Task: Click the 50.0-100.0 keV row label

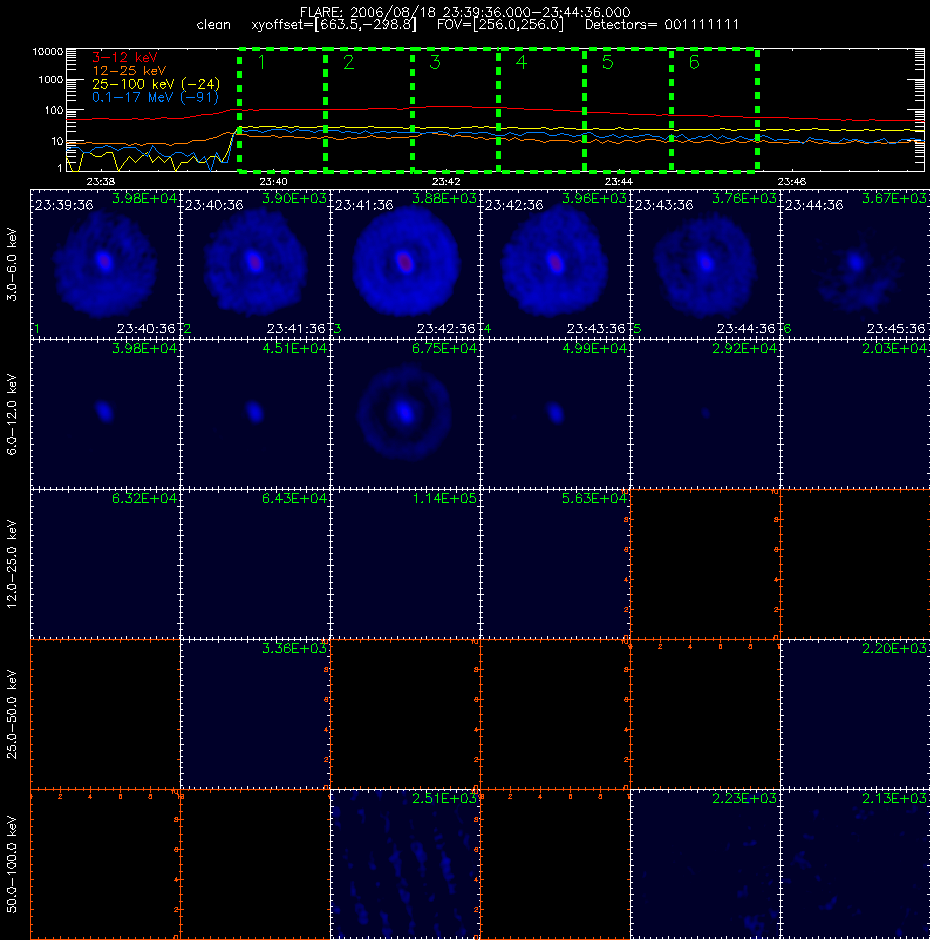Action: pos(12,864)
